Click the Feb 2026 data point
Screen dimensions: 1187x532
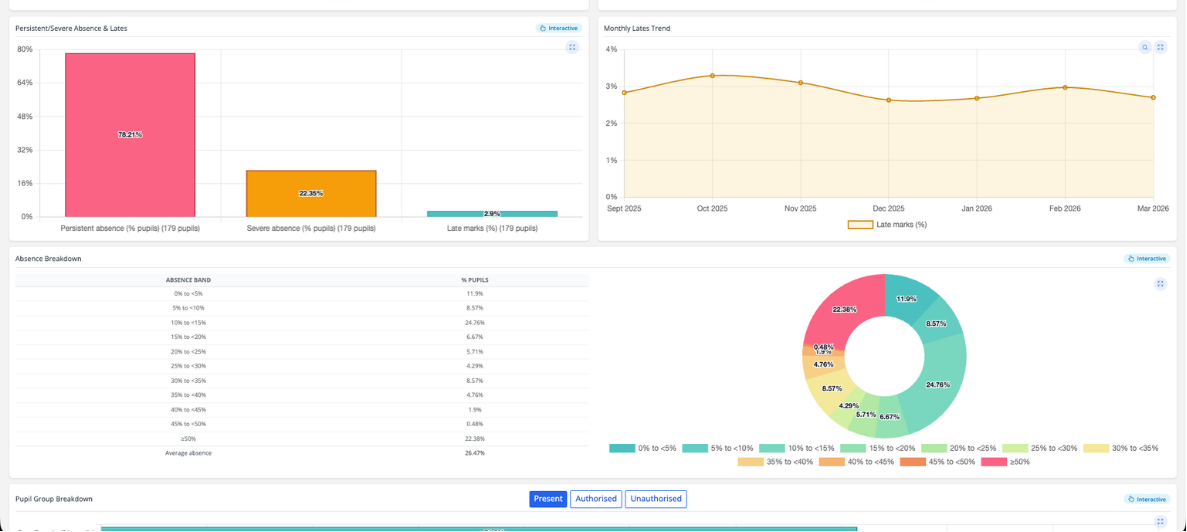coord(1065,87)
